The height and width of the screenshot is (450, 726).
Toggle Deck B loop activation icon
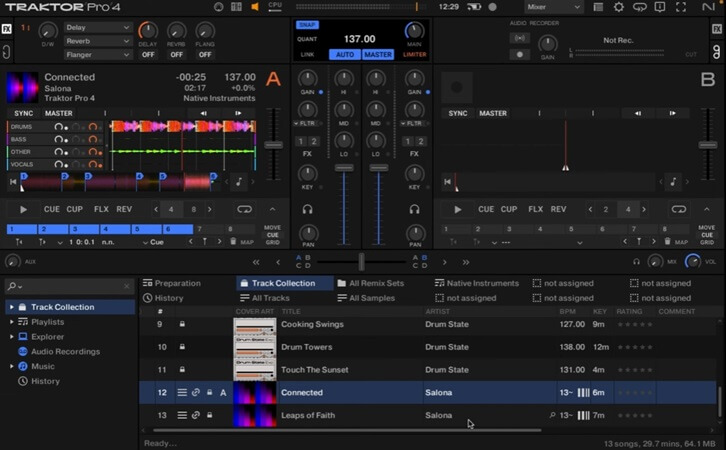point(679,209)
